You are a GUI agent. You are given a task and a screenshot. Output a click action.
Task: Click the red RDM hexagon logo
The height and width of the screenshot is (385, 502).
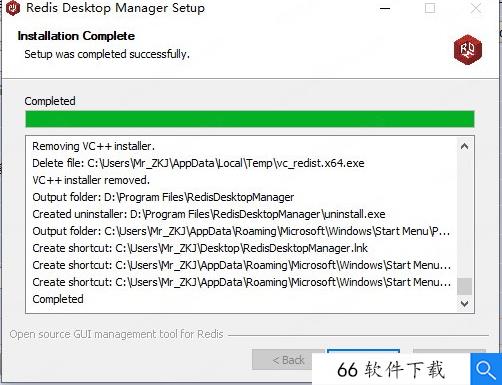[467, 49]
